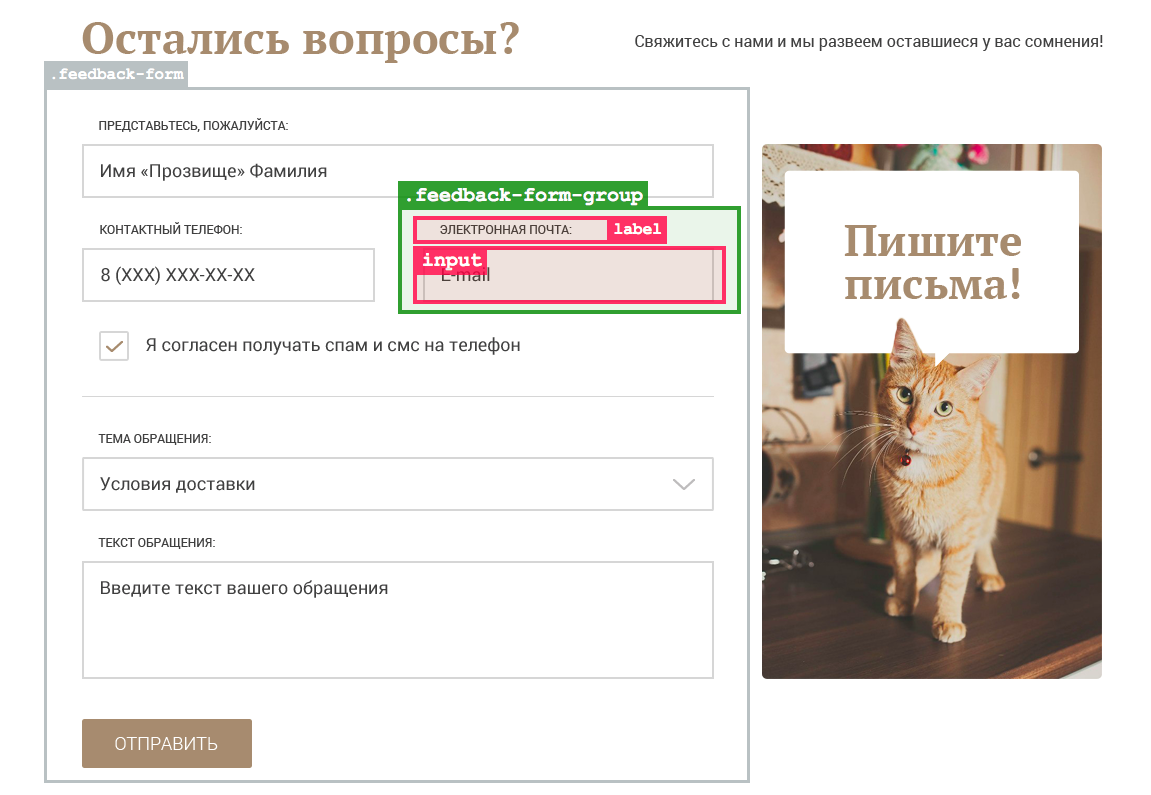Click the pink 'input' annotation tag

pos(452,260)
